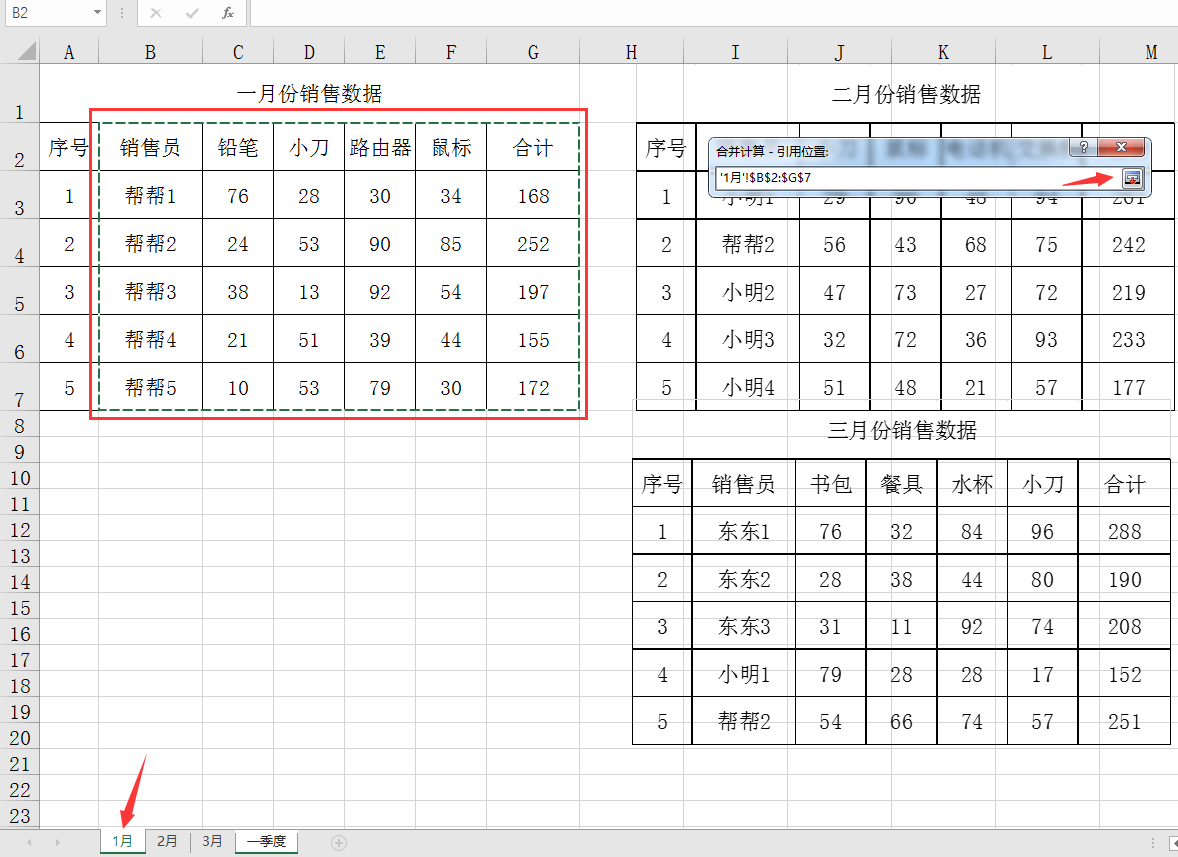Image resolution: width=1178 pixels, height=857 pixels.
Task: Select the March total 208
Action: [x=1125, y=626]
